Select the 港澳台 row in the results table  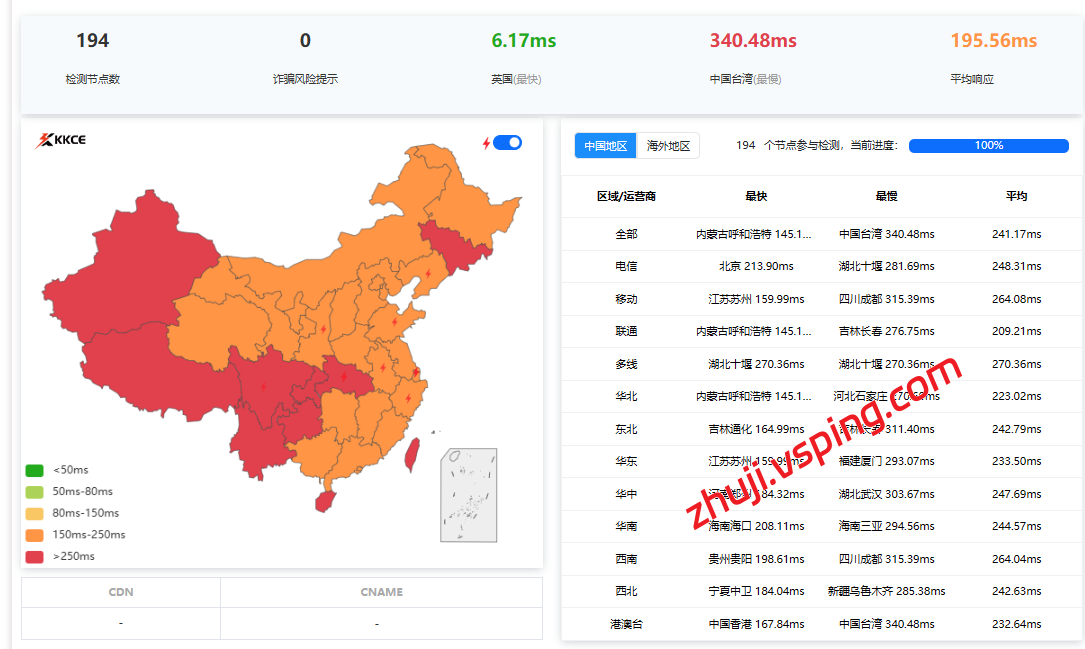click(x=626, y=624)
